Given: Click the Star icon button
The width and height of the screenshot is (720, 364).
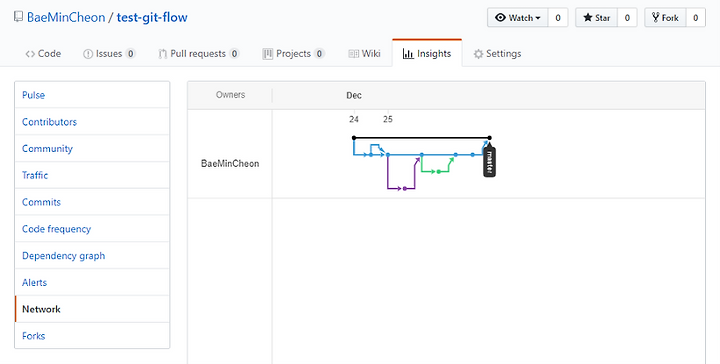Looking at the screenshot, I should pos(596,18).
